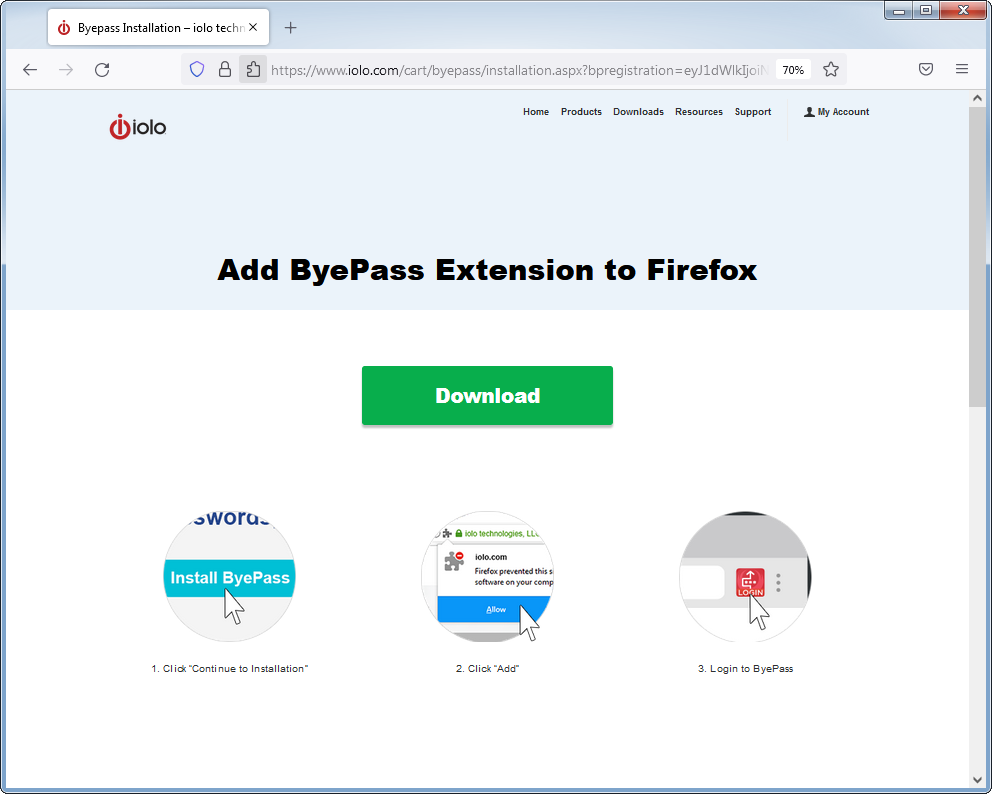Image resolution: width=992 pixels, height=794 pixels.
Task: Click the forward navigation arrow
Action: click(x=66, y=70)
